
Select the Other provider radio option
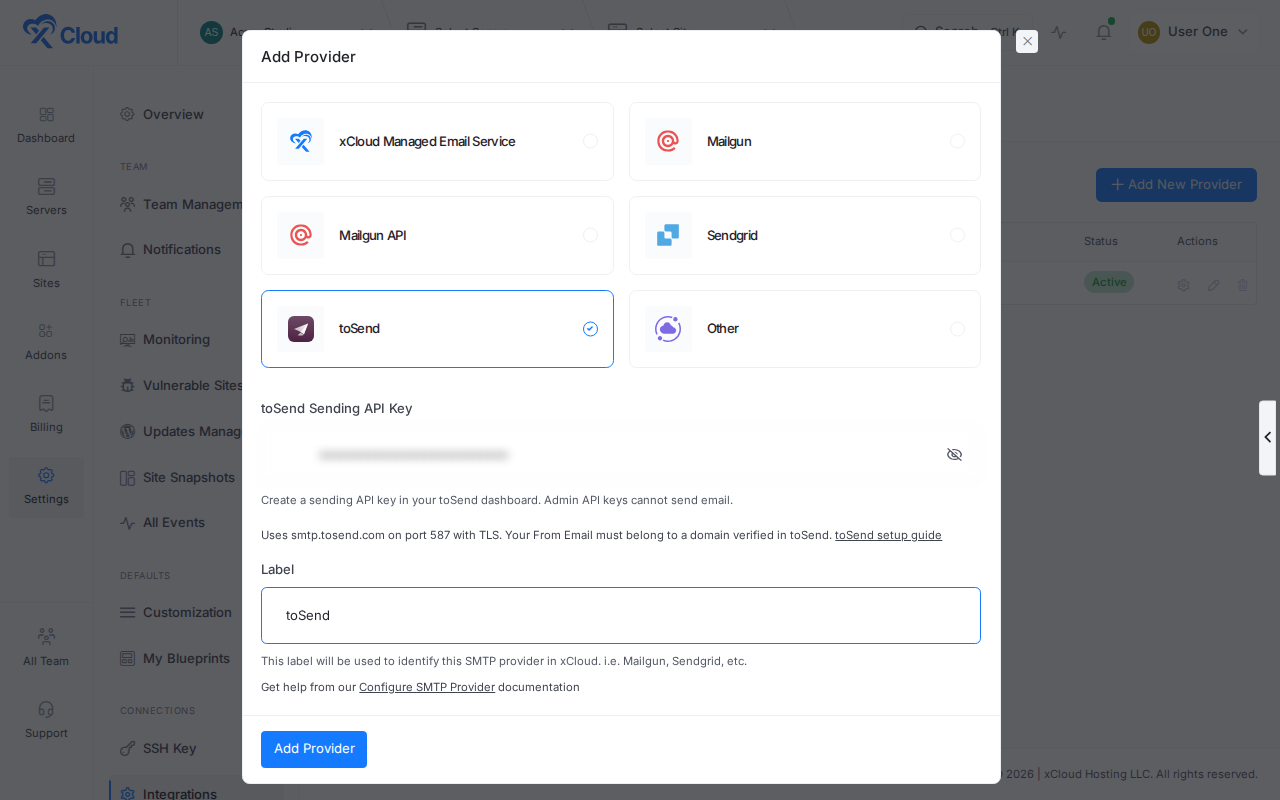(957, 329)
